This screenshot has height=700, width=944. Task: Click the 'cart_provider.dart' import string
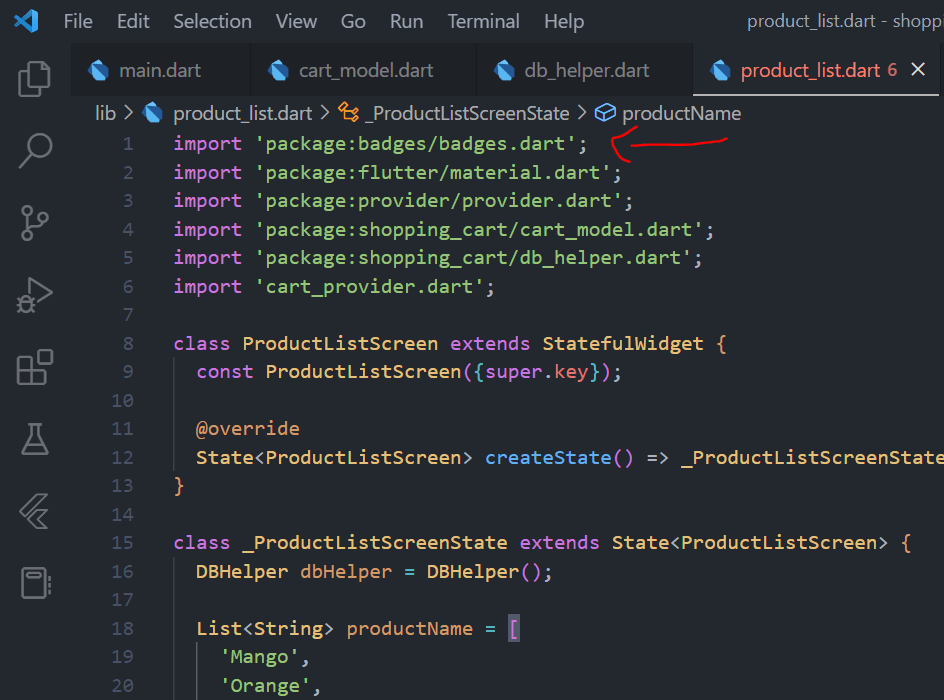click(369, 287)
